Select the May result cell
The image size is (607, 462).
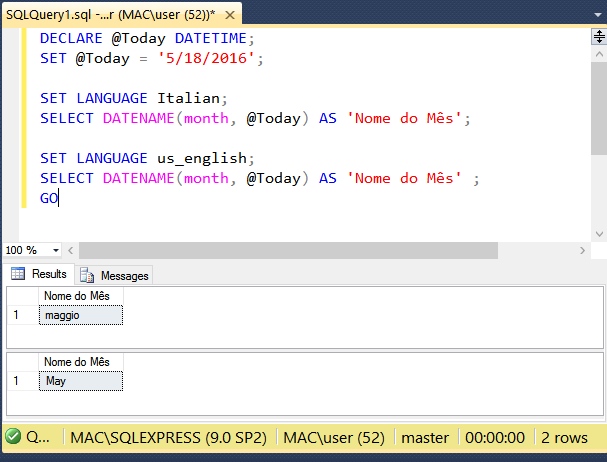[x=81, y=381]
